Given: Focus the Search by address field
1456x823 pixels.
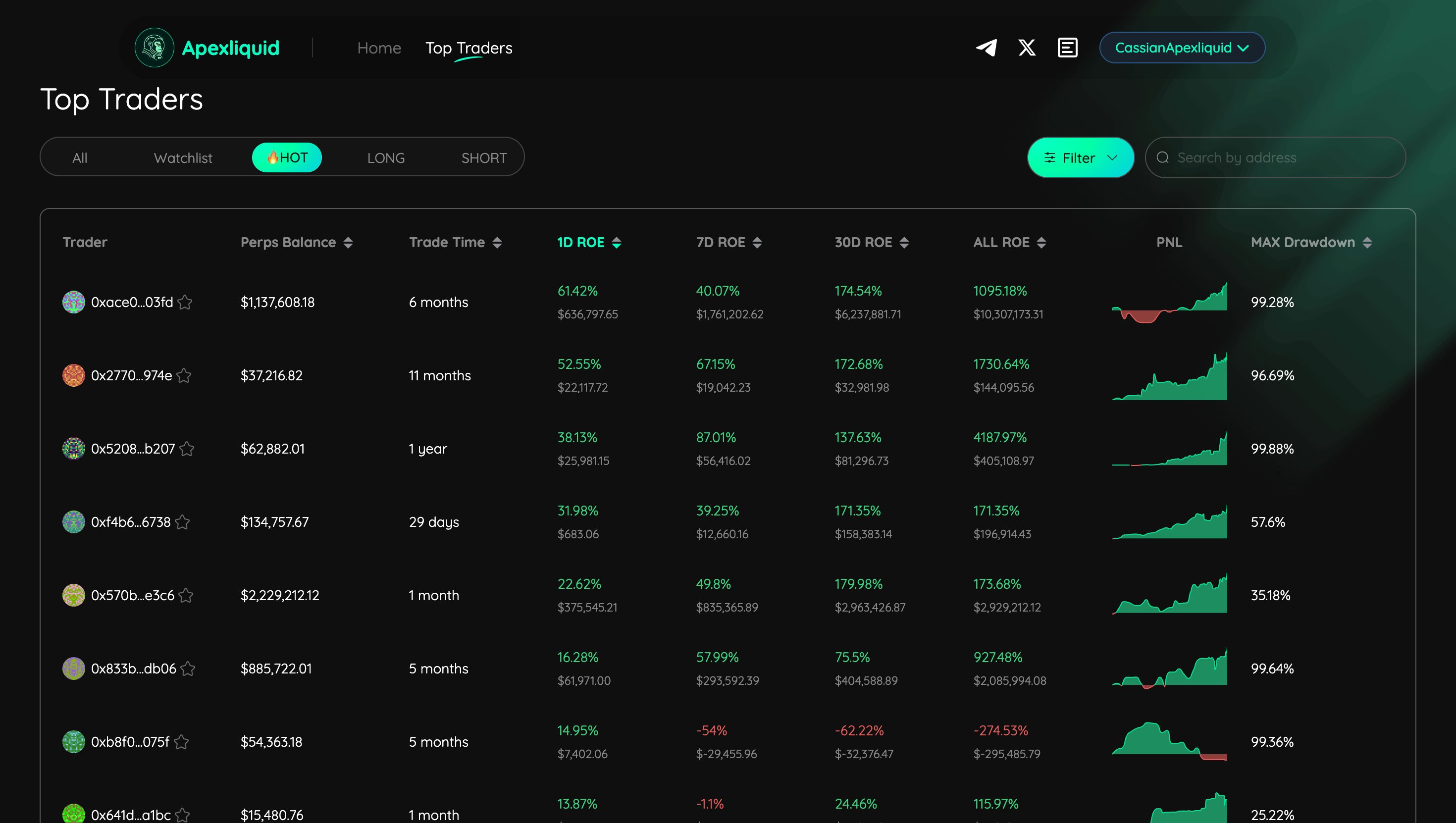Looking at the screenshot, I should coord(1283,157).
